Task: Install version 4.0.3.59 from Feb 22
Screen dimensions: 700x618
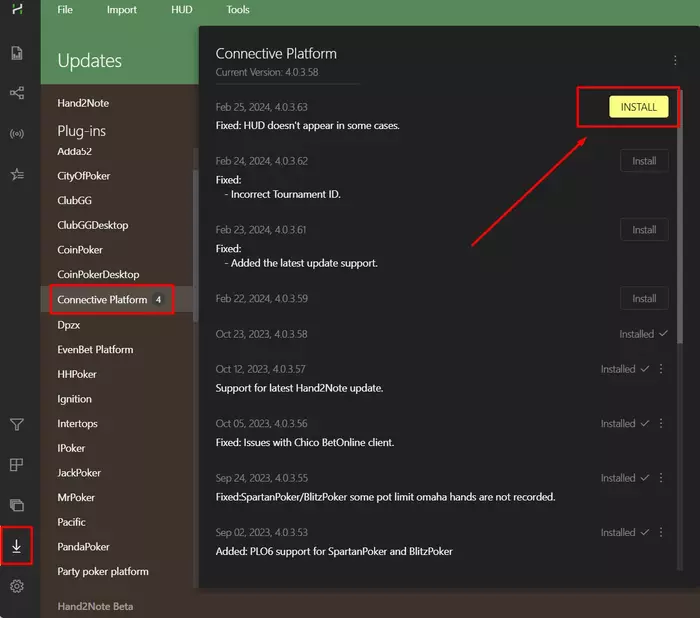Action: [x=644, y=298]
